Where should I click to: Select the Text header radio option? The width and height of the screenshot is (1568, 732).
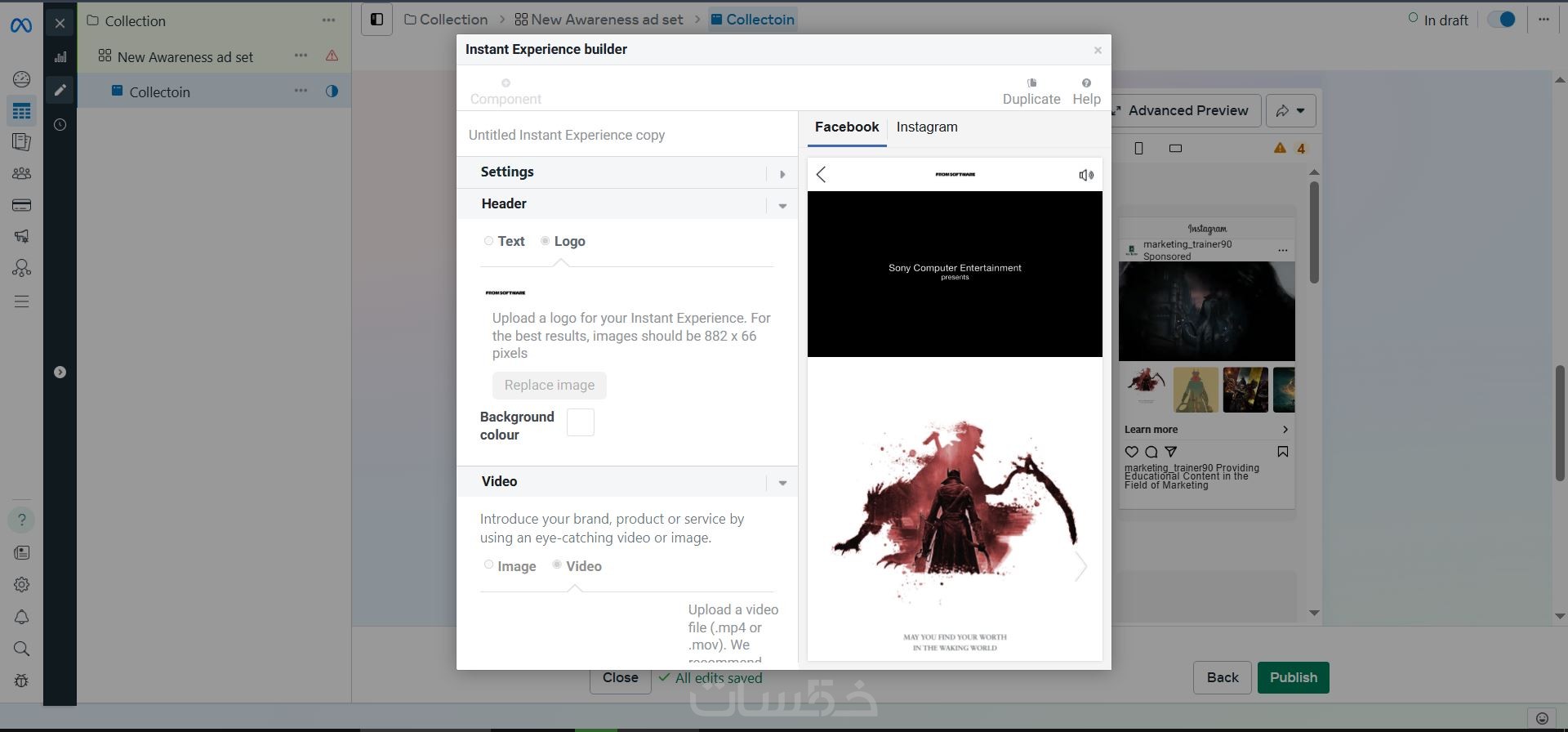click(488, 241)
